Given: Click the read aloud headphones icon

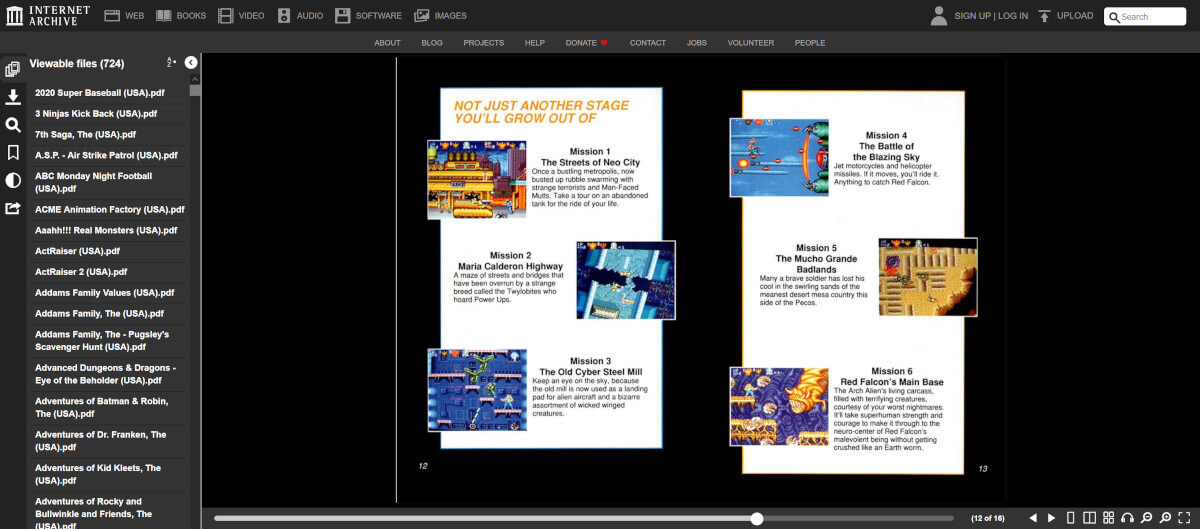Looking at the screenshot, I should 1128,518.
